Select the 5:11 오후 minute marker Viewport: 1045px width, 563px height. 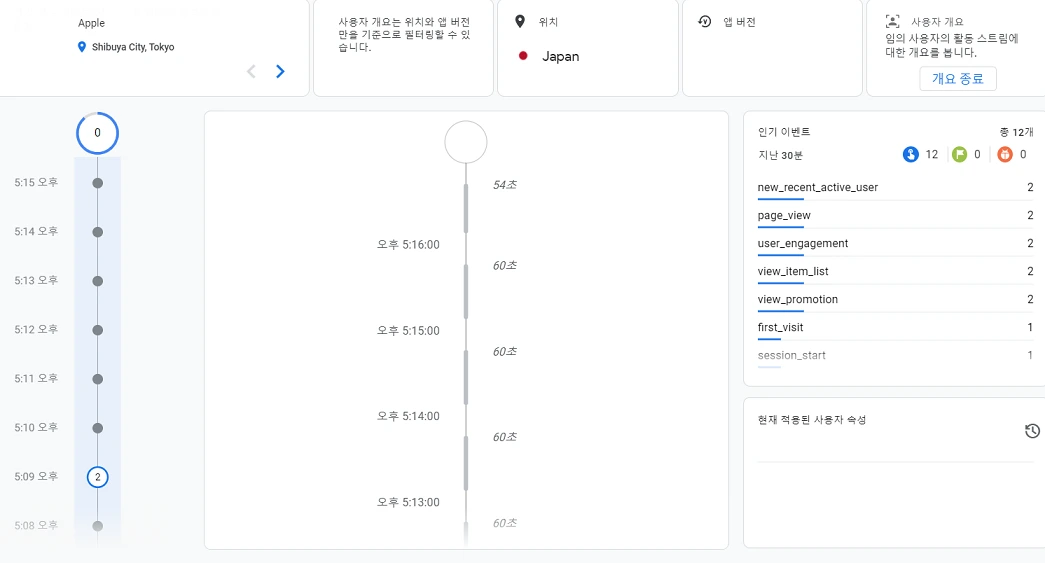(97, 379)
